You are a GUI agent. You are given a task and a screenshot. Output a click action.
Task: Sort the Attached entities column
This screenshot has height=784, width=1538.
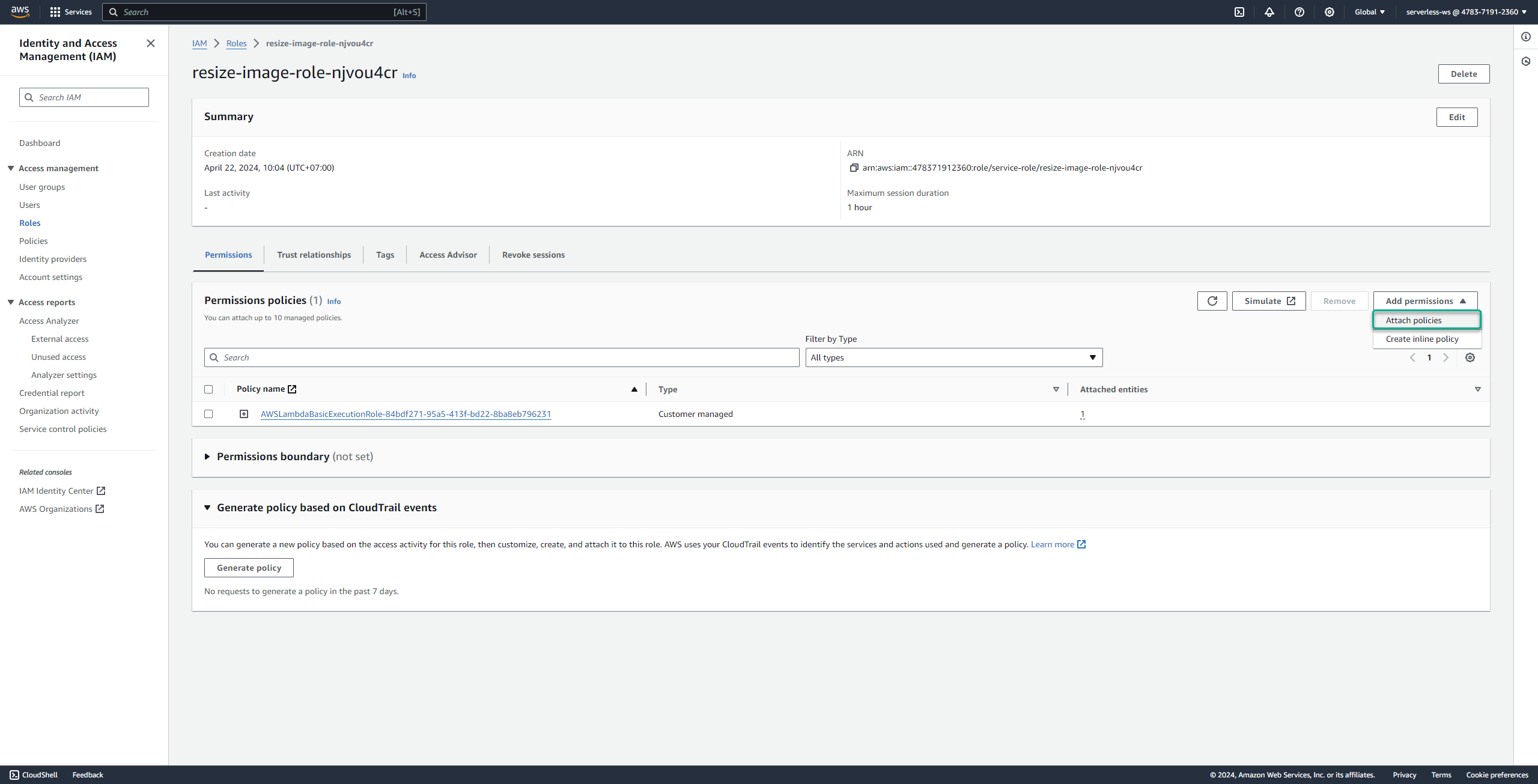click(1478, 389)
